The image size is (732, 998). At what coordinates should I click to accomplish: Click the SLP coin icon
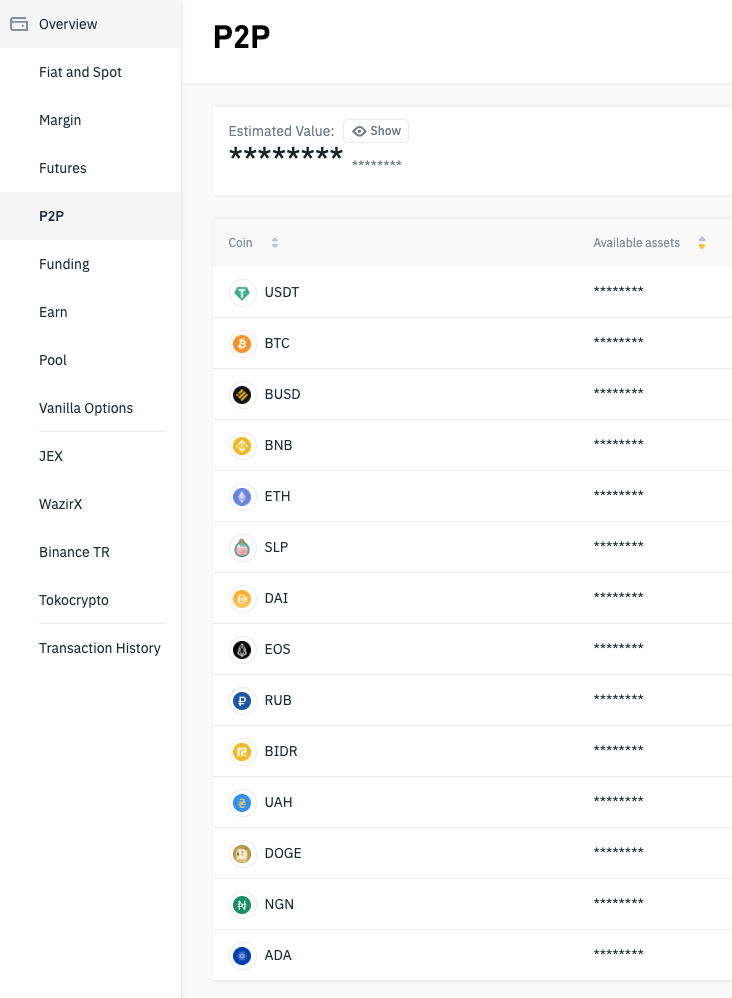242,548
